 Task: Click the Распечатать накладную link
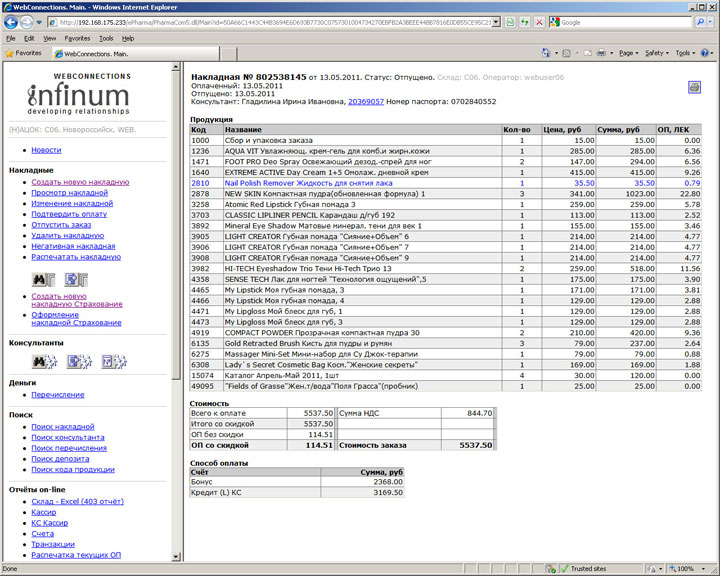(x=76, y=257)
